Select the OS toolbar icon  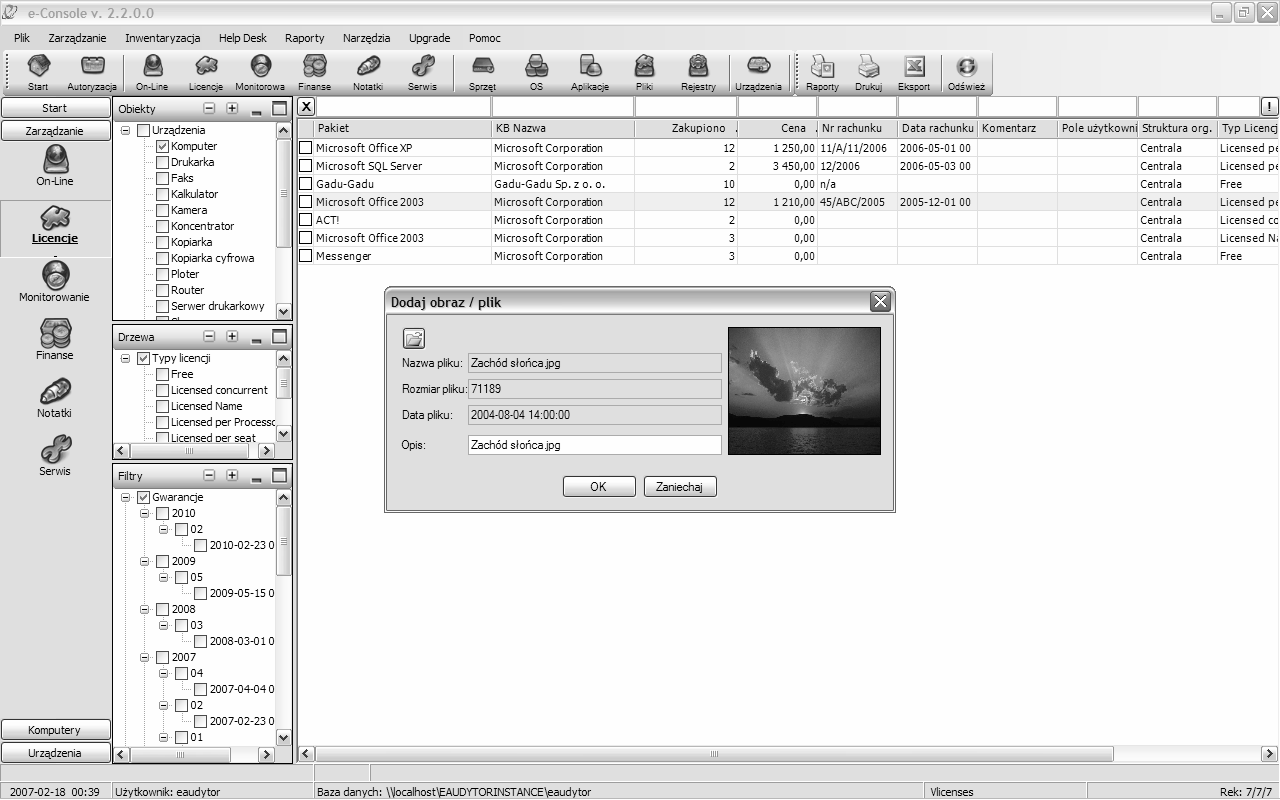536,73
